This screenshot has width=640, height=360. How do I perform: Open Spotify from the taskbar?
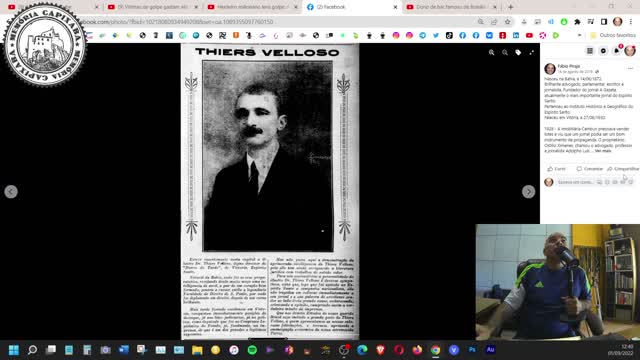(252, 350)
